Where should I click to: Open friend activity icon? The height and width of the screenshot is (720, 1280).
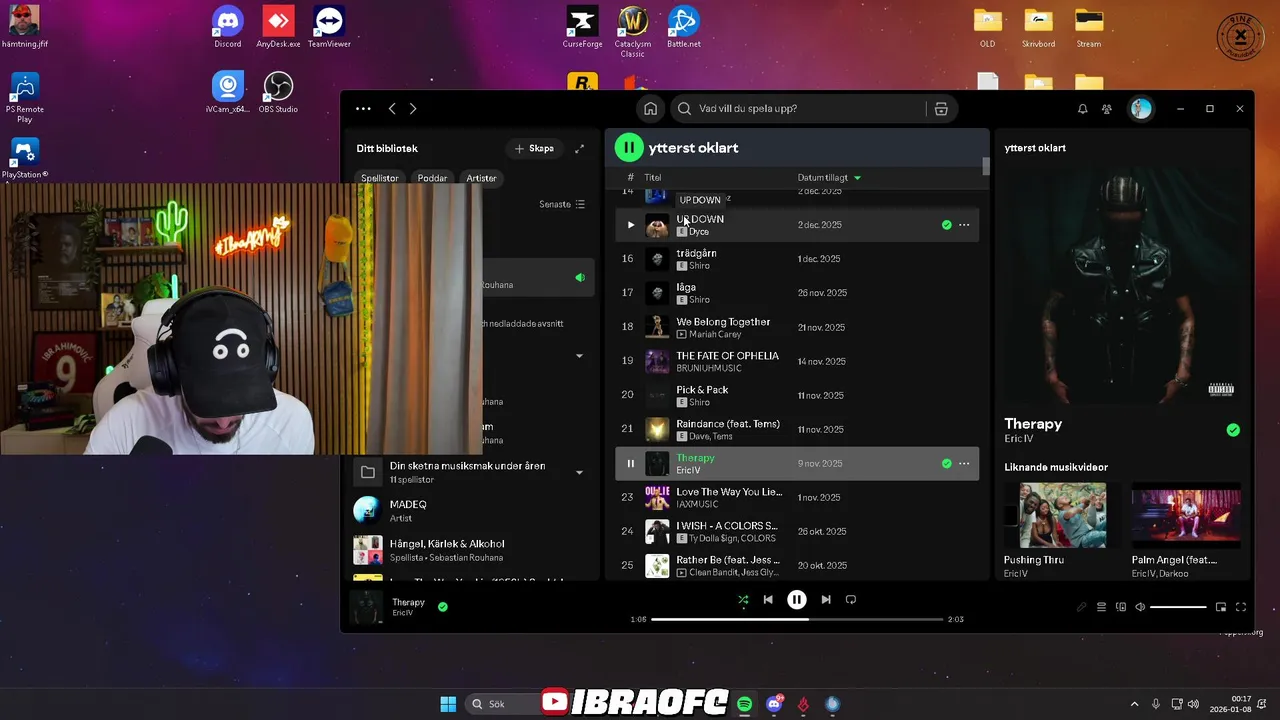[x=1107, y=109]
